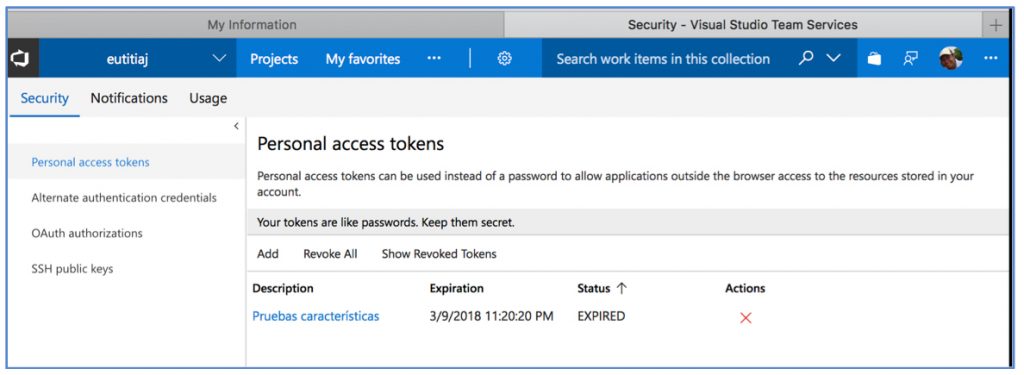Click the Expiration column header
Screen dimensions: 1024x375
[456, 288]
